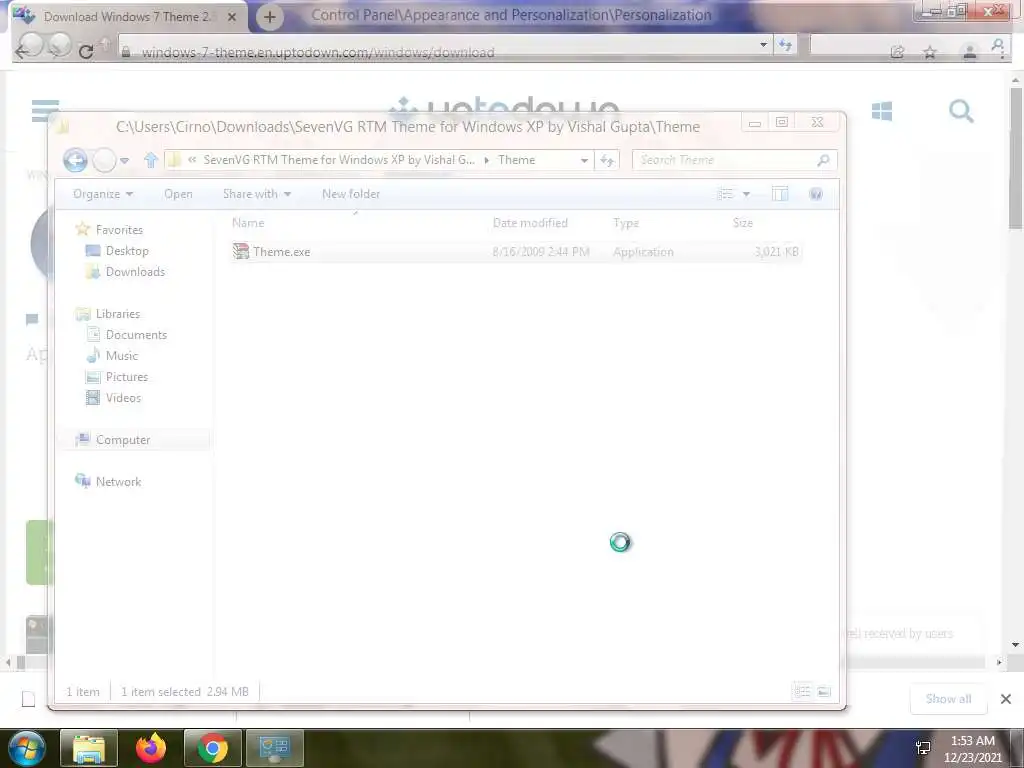Click the Change your view icon
Screen dimensions: 1024x768
coord(726,194)
